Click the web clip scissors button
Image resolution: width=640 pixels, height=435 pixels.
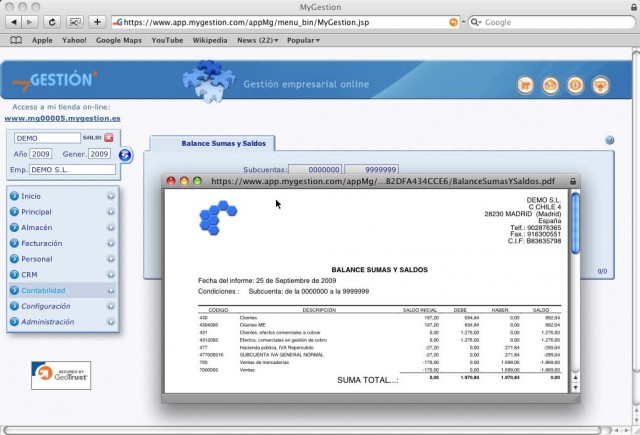click(x=75, y=22)
